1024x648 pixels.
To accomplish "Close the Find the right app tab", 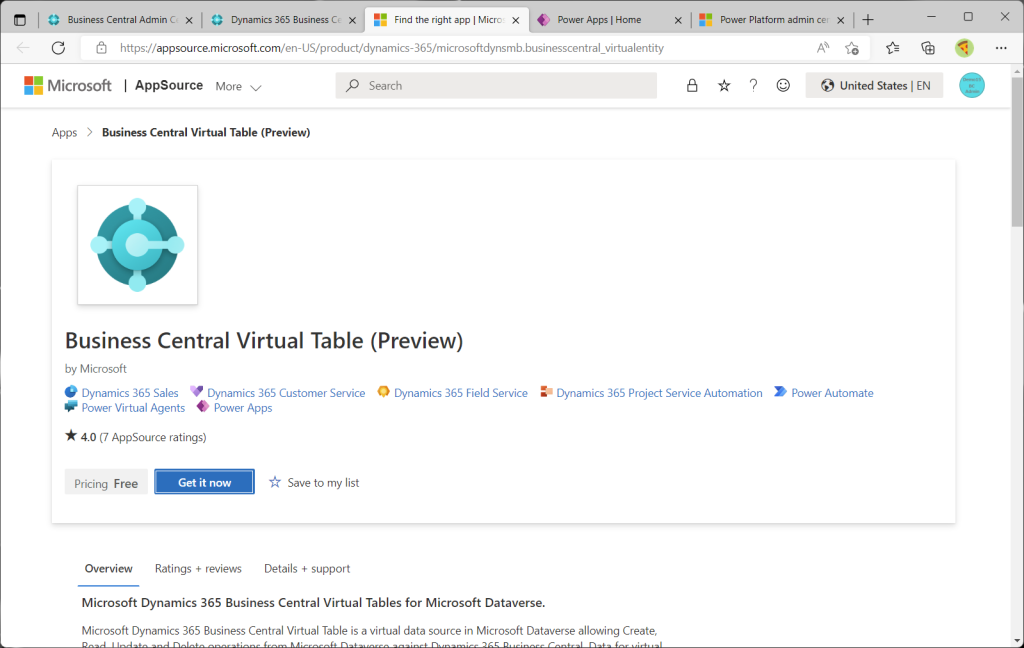I will 516,20.
